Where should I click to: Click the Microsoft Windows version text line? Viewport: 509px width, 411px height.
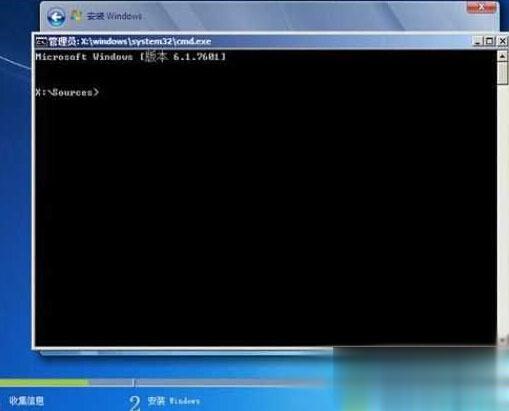click(x=131, y=57)
